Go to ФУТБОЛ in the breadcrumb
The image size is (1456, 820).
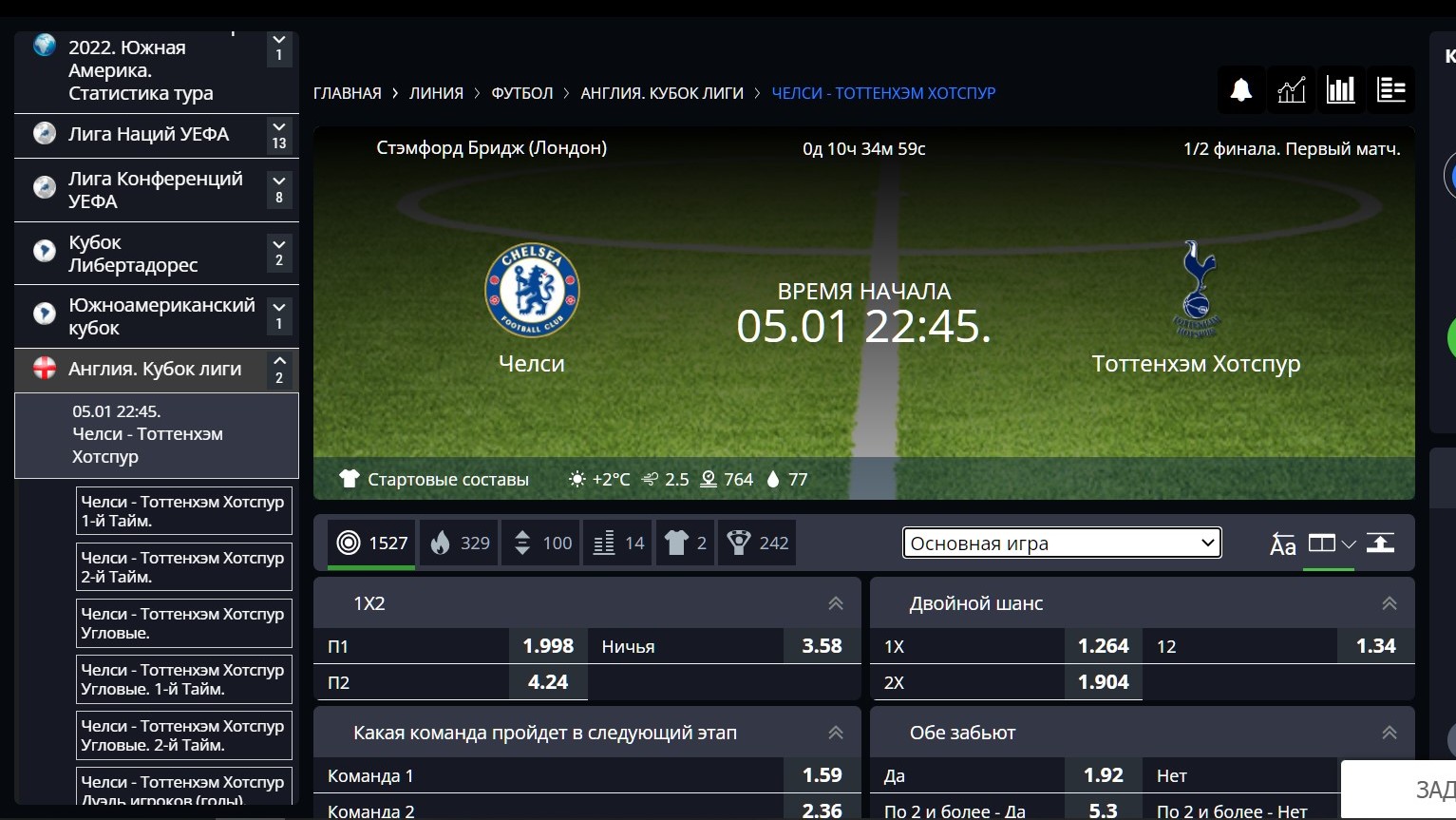522,93
